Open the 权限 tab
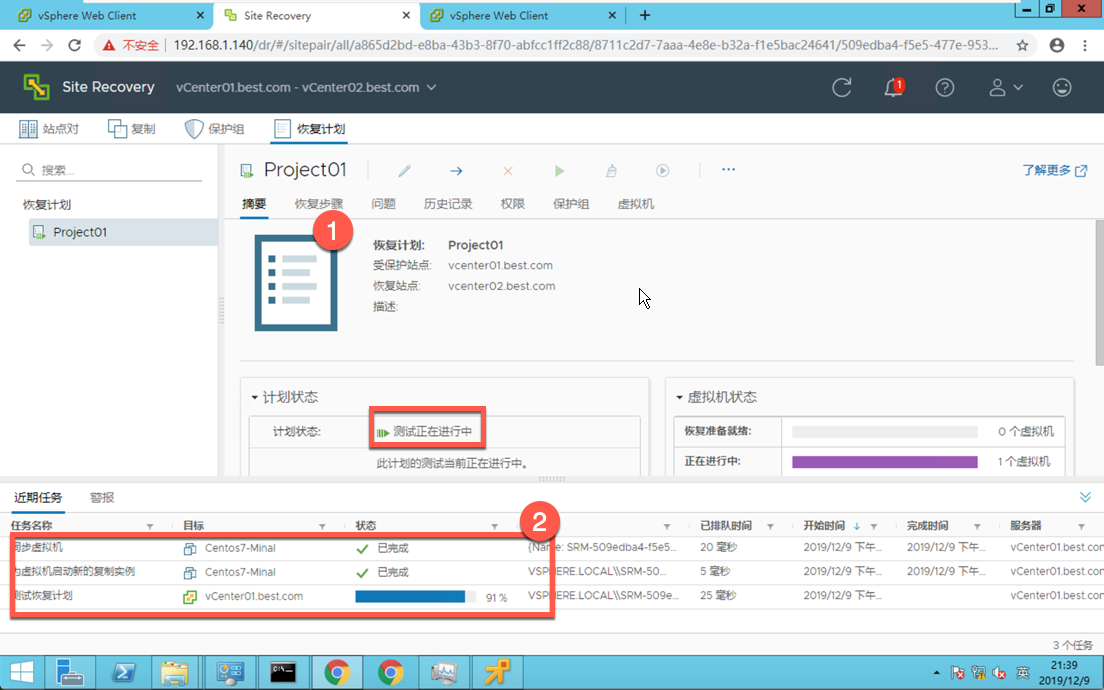The width and height of the screenshot is (1104, 690). click(x=513, y=203)
